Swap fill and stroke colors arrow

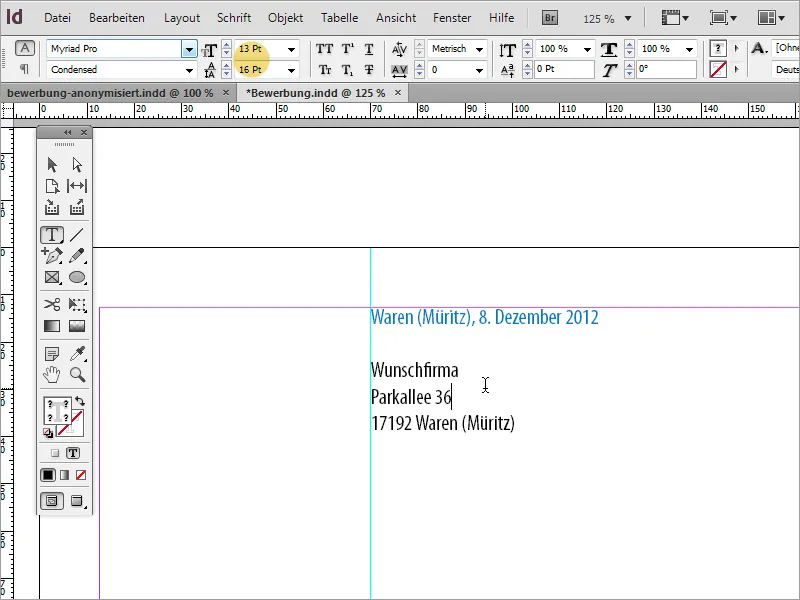[80, 401]
